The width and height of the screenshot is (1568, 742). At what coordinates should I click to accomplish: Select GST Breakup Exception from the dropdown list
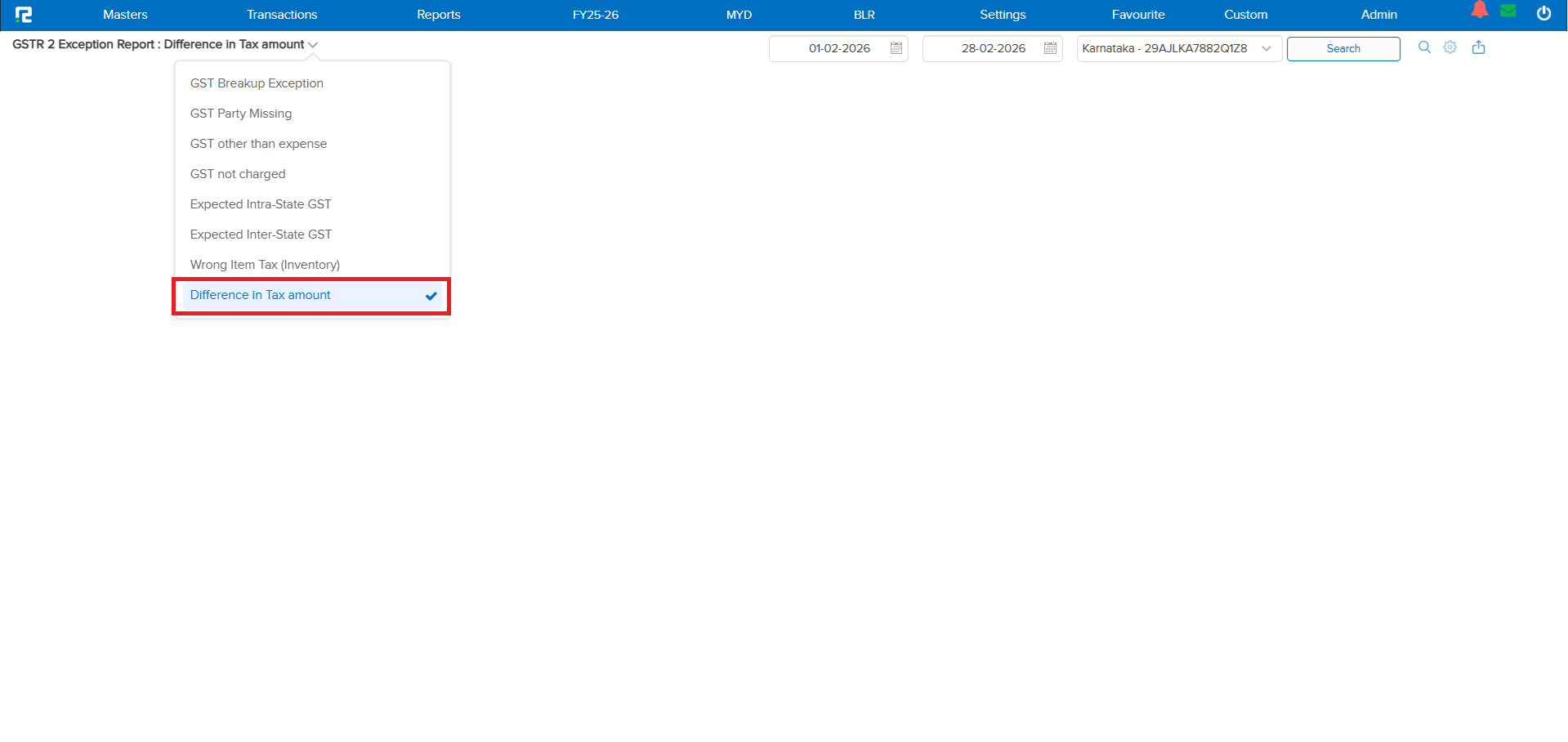(x=256, y=83)
